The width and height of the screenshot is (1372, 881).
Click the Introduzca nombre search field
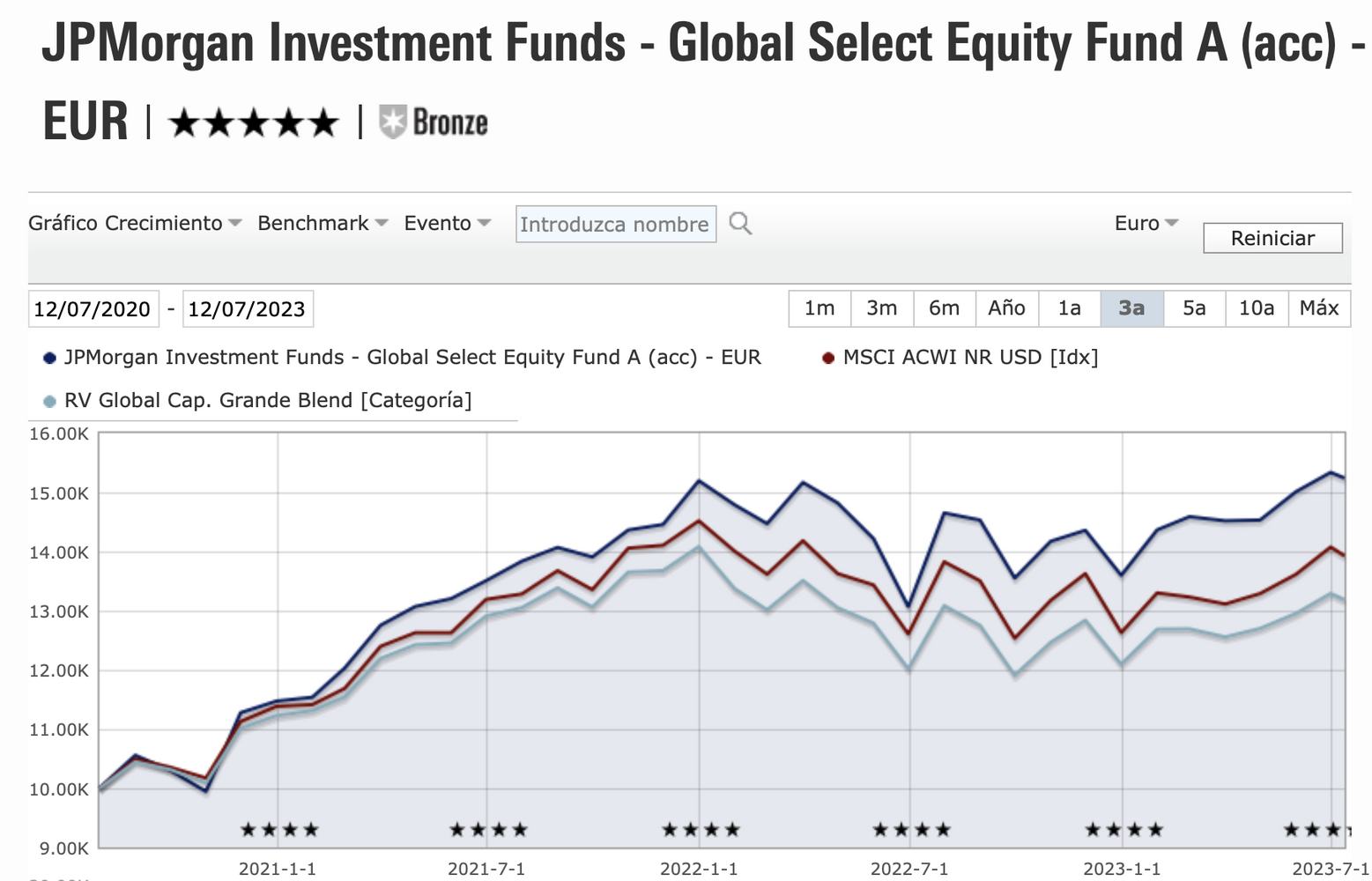pos(615,225)
